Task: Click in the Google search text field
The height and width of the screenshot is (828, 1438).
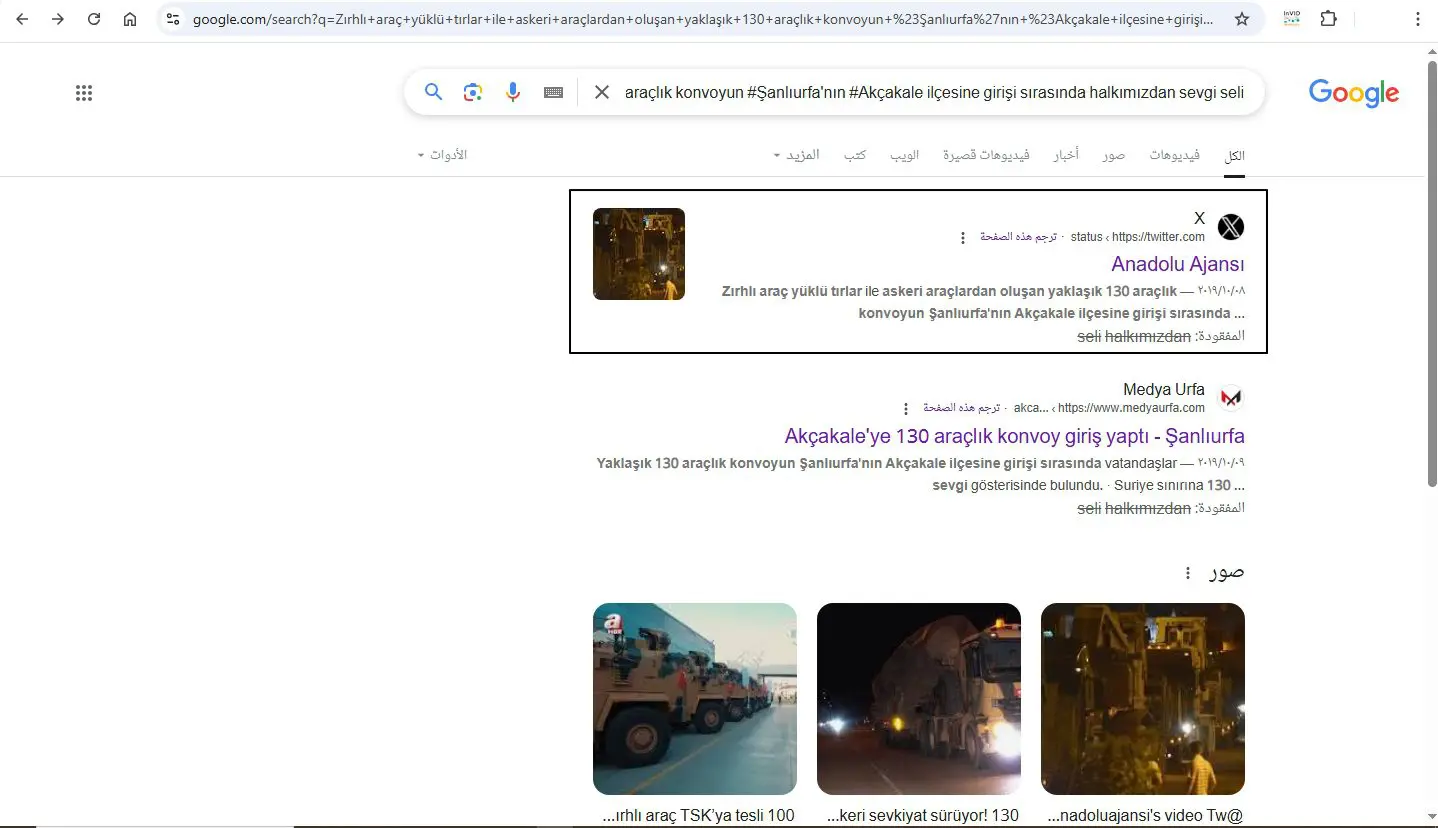Action: [934, 92]
